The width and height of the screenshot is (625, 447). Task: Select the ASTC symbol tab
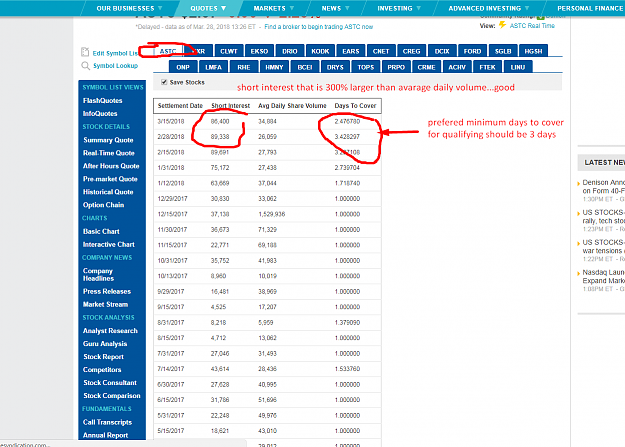[168, 51]
